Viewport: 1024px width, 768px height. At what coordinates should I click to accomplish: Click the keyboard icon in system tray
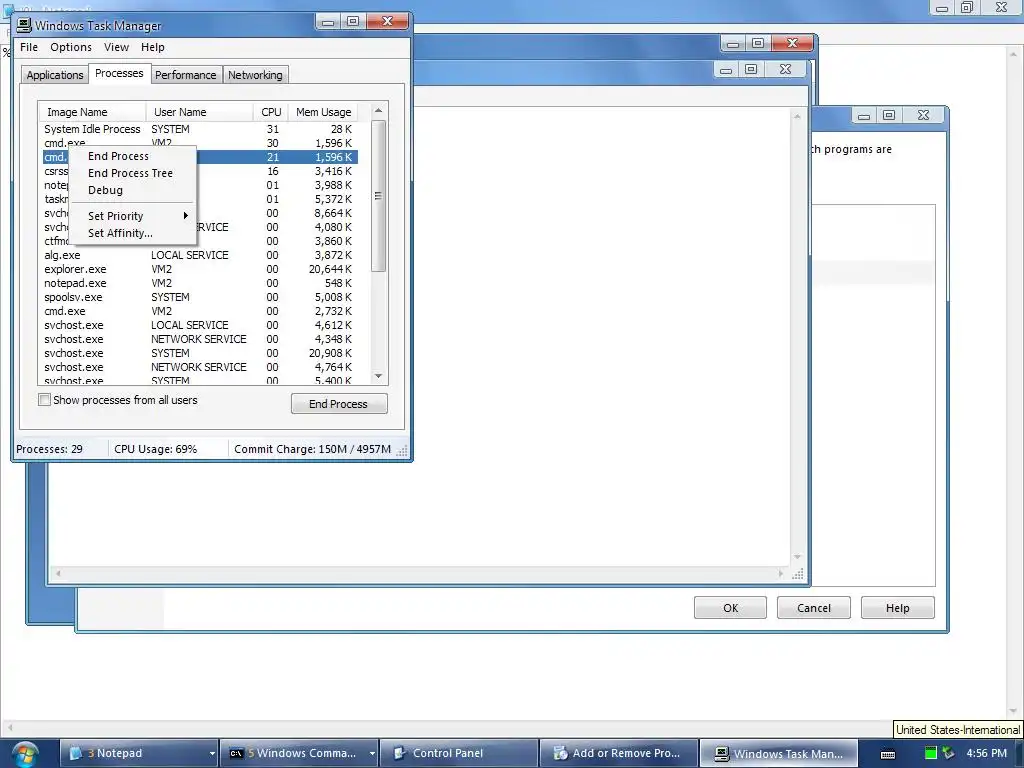tap(888, 754)
